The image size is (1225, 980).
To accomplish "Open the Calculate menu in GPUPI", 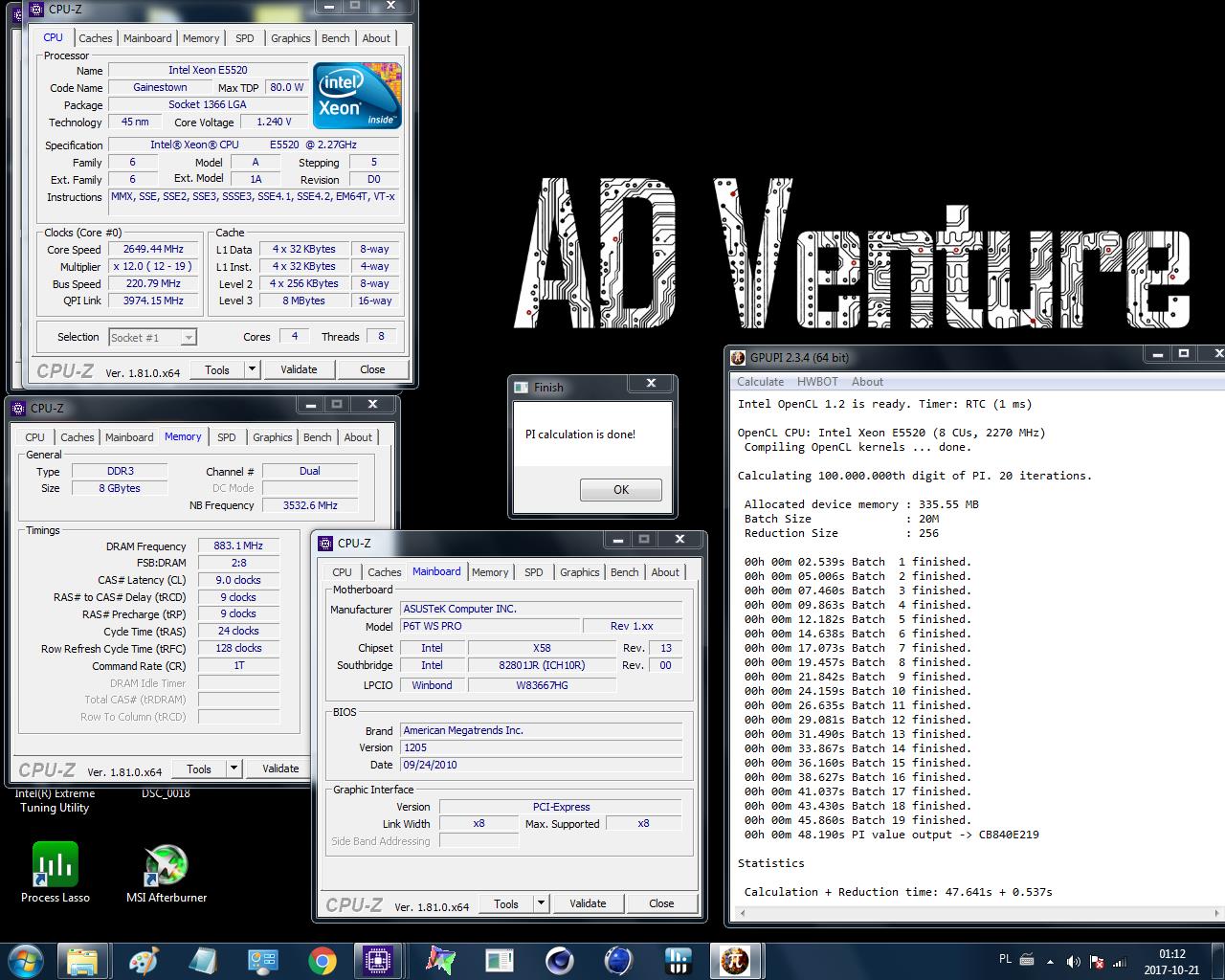I will click(760, 381).
